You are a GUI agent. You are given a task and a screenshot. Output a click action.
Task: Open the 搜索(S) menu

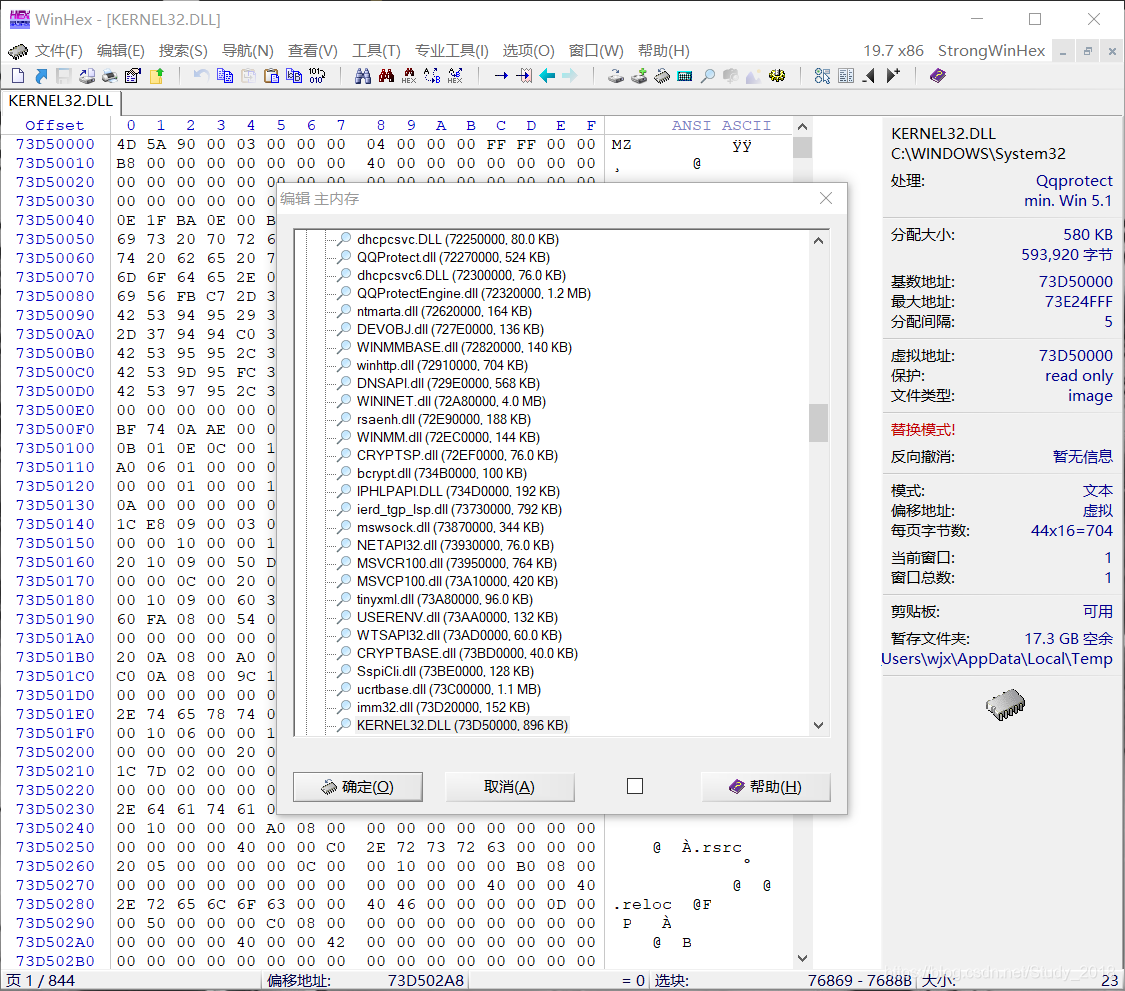[x=183, y=51]
